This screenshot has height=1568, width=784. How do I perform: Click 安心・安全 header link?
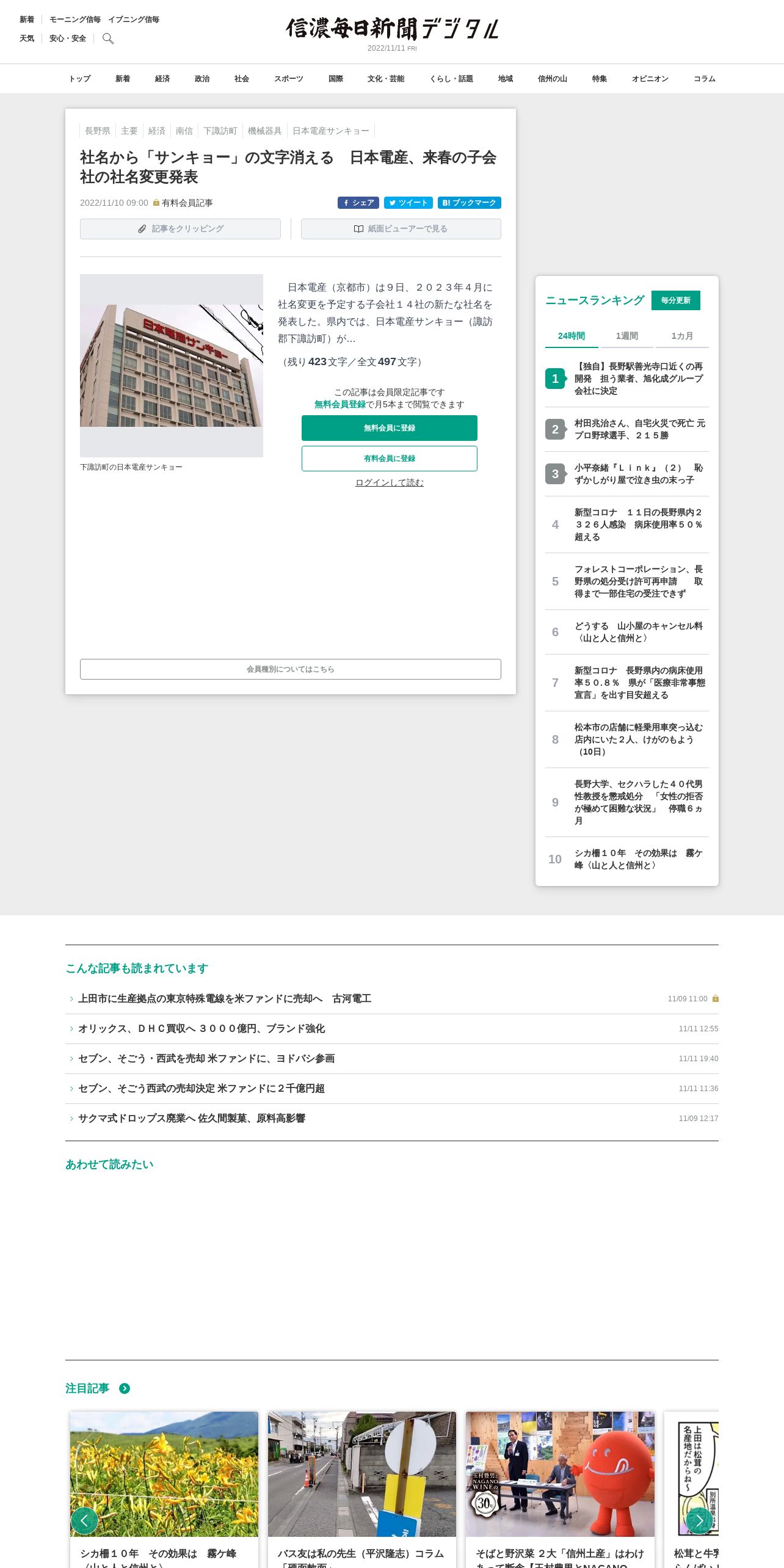[x=68, y=38]
